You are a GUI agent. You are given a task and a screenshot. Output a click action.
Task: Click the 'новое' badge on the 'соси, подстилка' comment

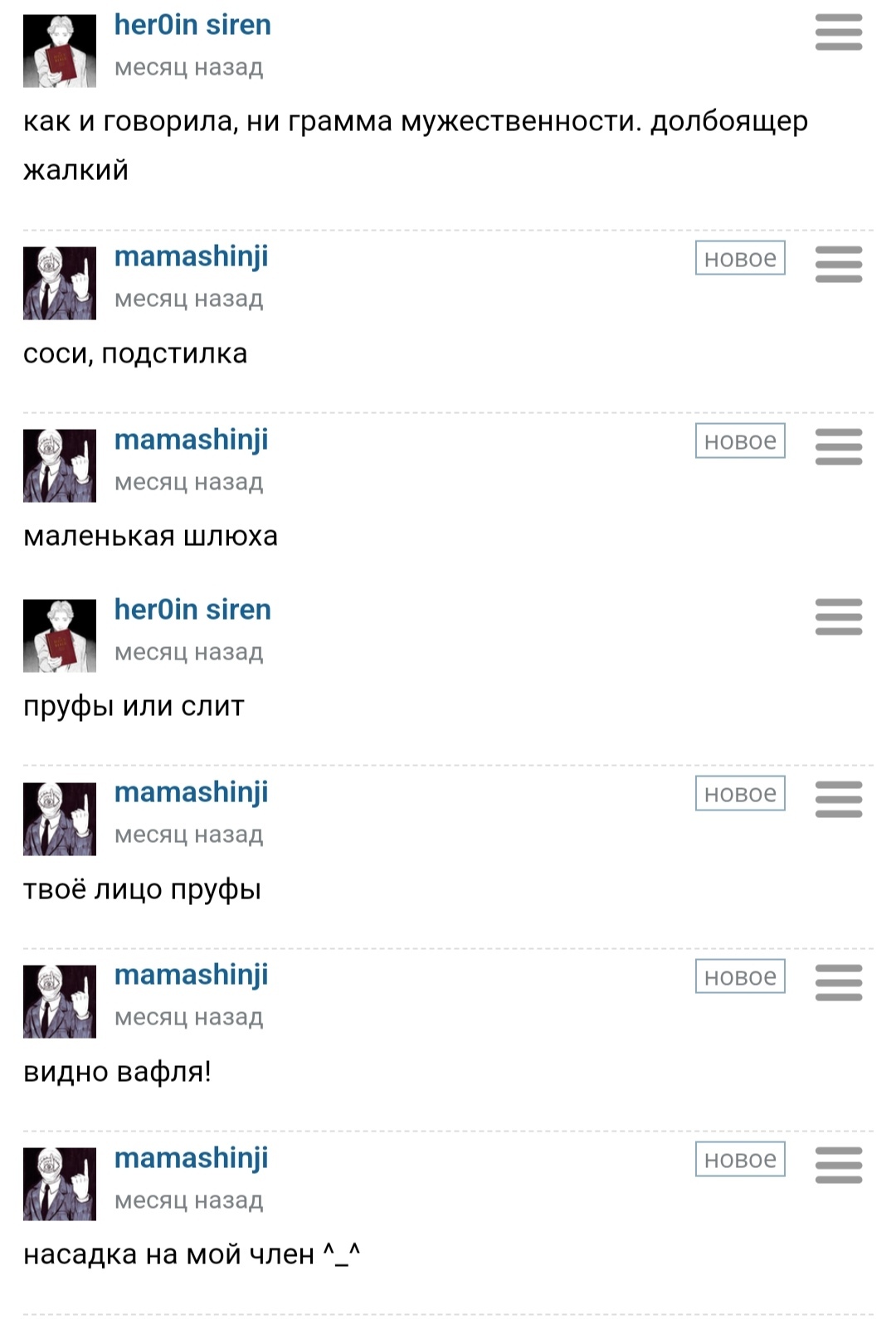click(740, 258)
